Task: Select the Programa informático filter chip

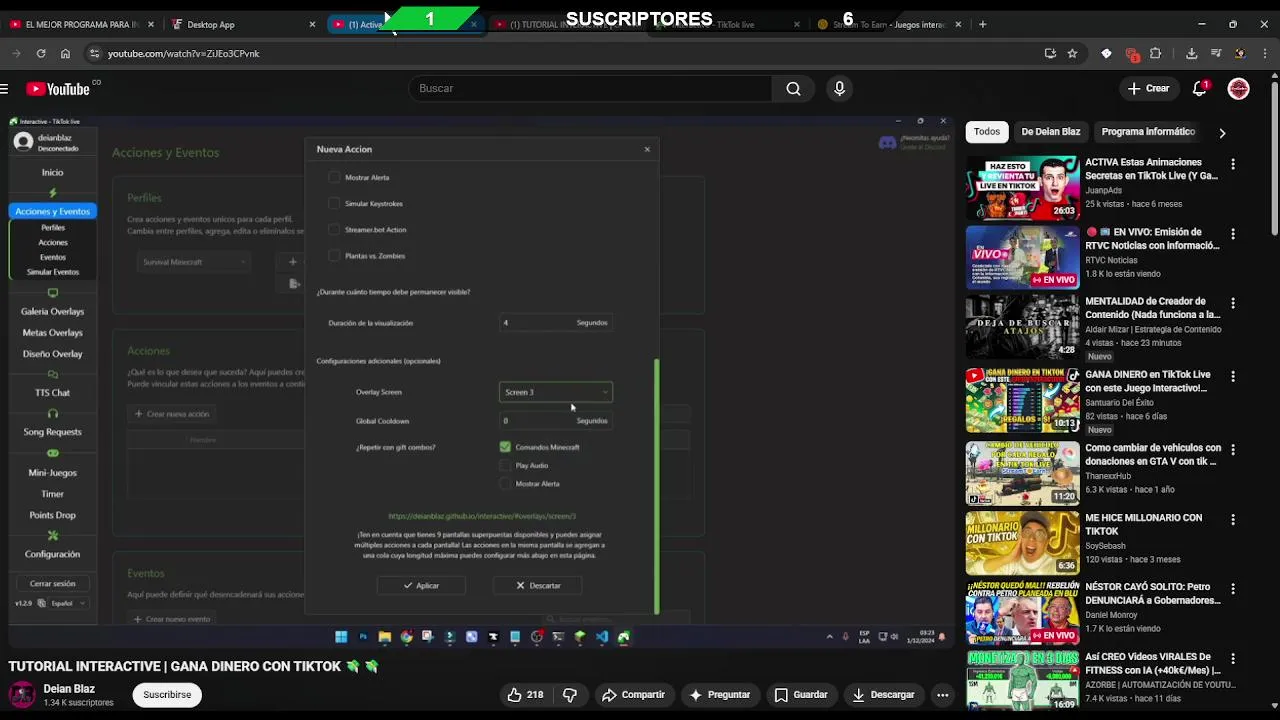Action: [x=1148, y=131]
